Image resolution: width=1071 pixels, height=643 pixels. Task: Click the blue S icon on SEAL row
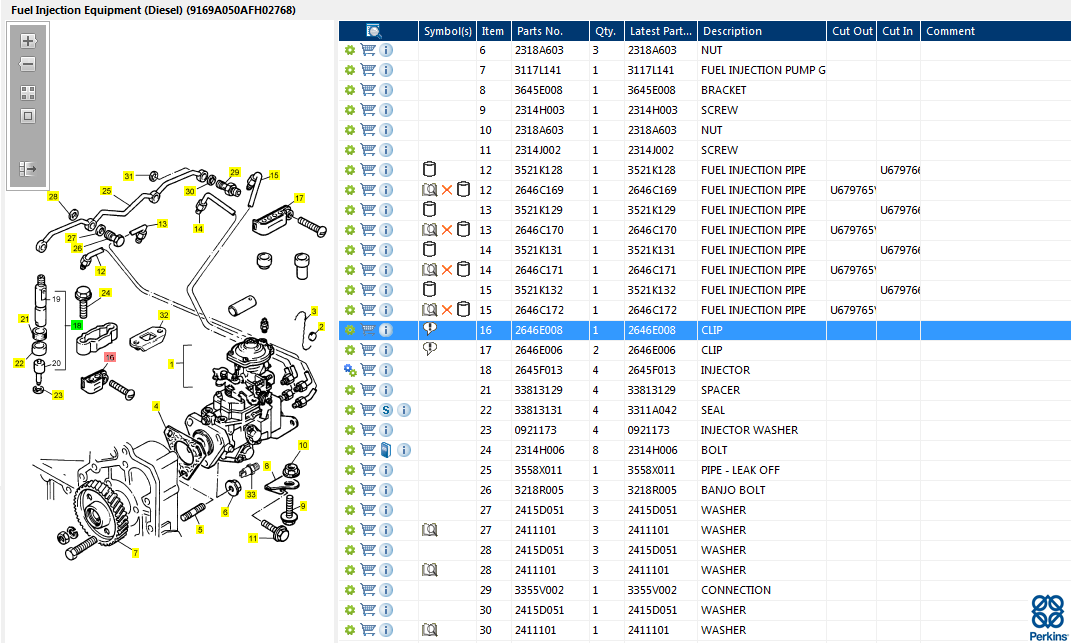tap(386, 410)
